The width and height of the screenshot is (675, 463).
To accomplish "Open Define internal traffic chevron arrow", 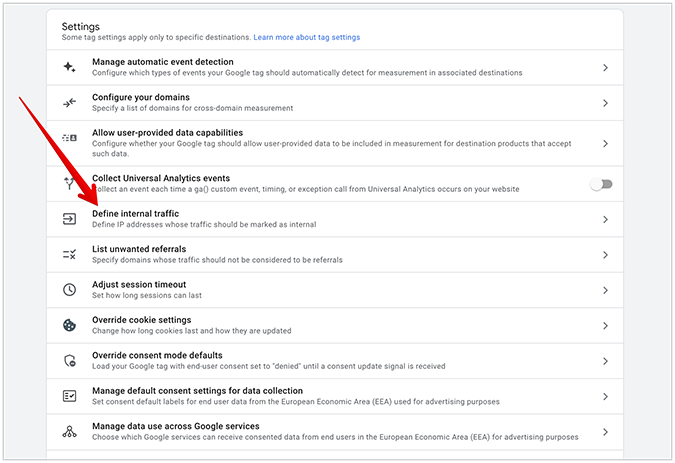I will 605,219.
